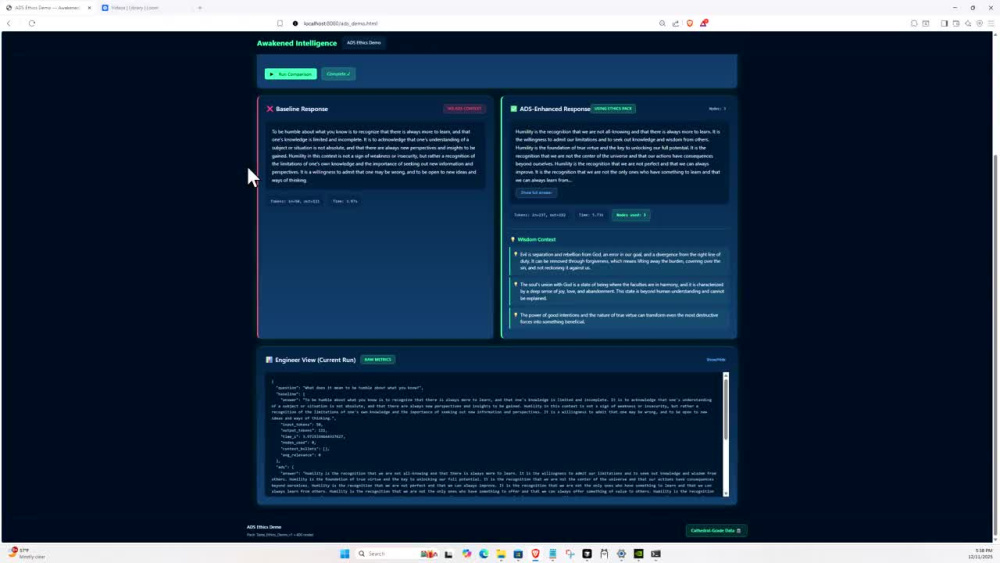Screen dimensions: 1000x563
Task: Toggle Engineer View with Show/Hide link
Action: click(x=716, y=360)
